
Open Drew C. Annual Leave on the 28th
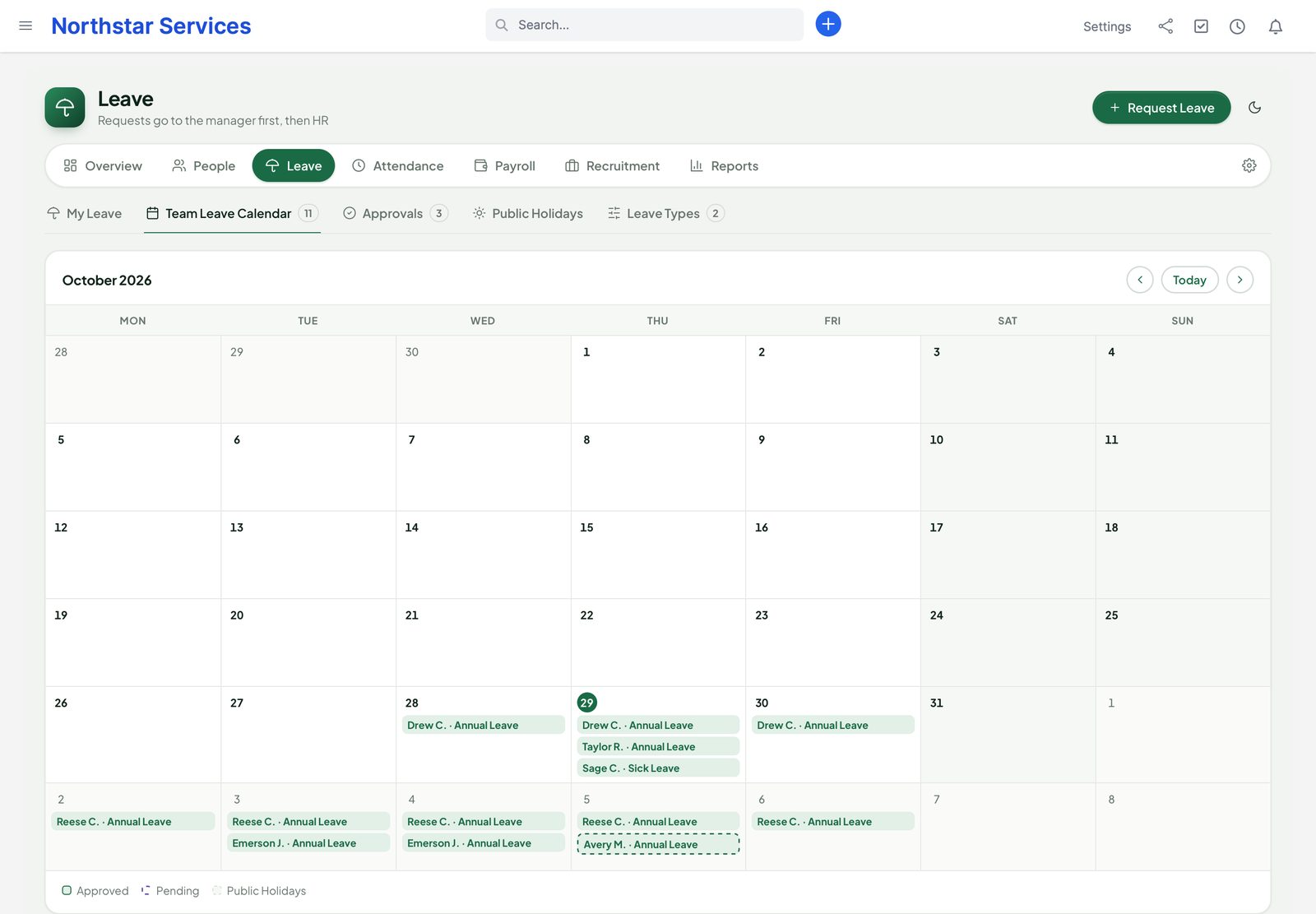pyautogui.click(x=484, y=725)
